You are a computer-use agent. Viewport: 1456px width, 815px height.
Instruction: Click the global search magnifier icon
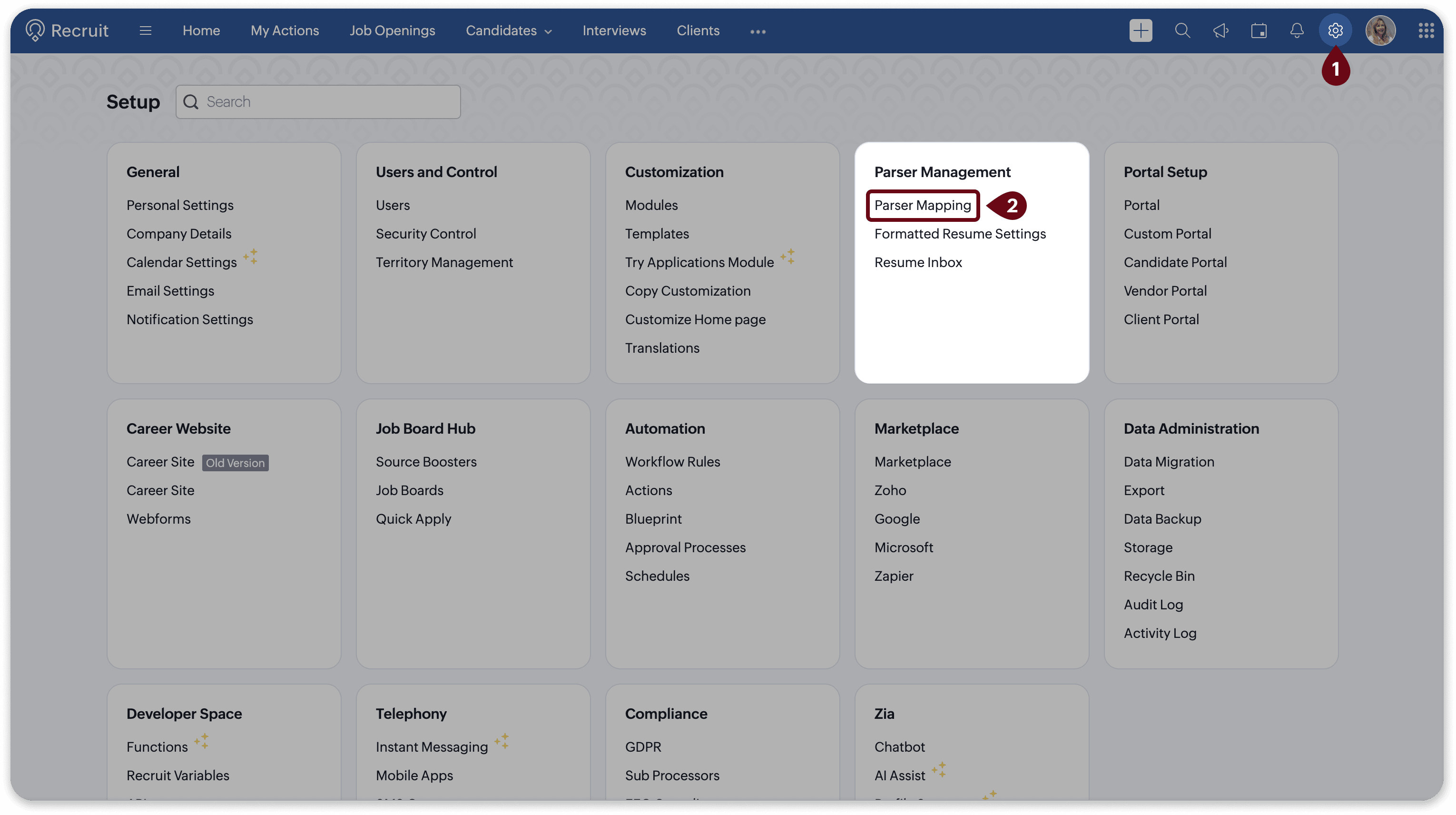click(1182, 30)
